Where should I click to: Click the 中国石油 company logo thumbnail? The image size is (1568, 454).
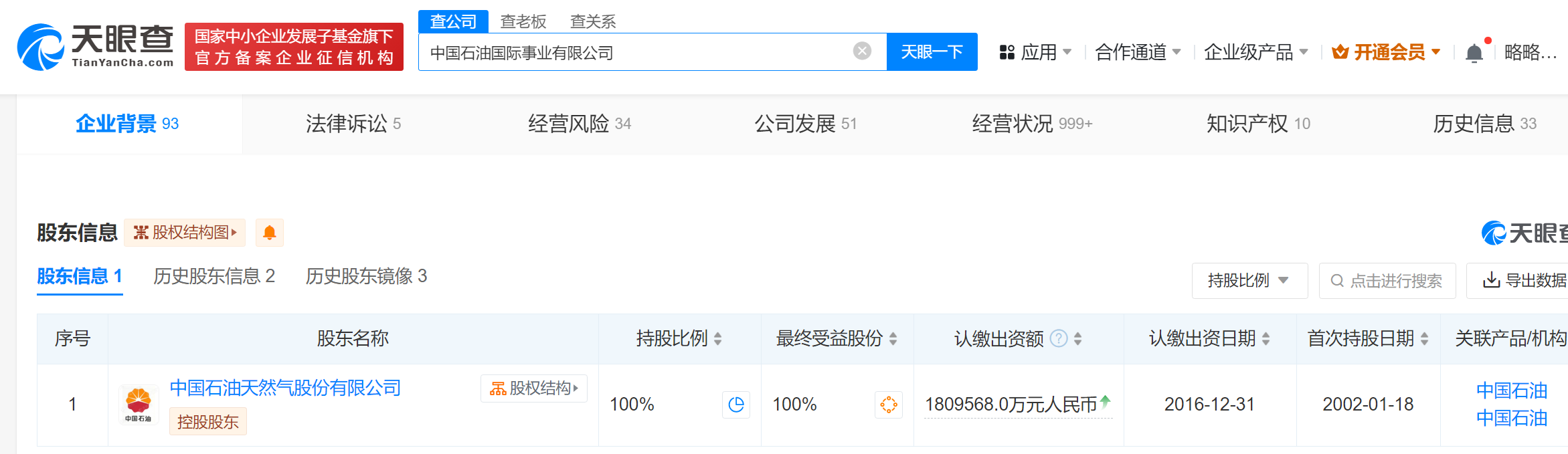139,405
